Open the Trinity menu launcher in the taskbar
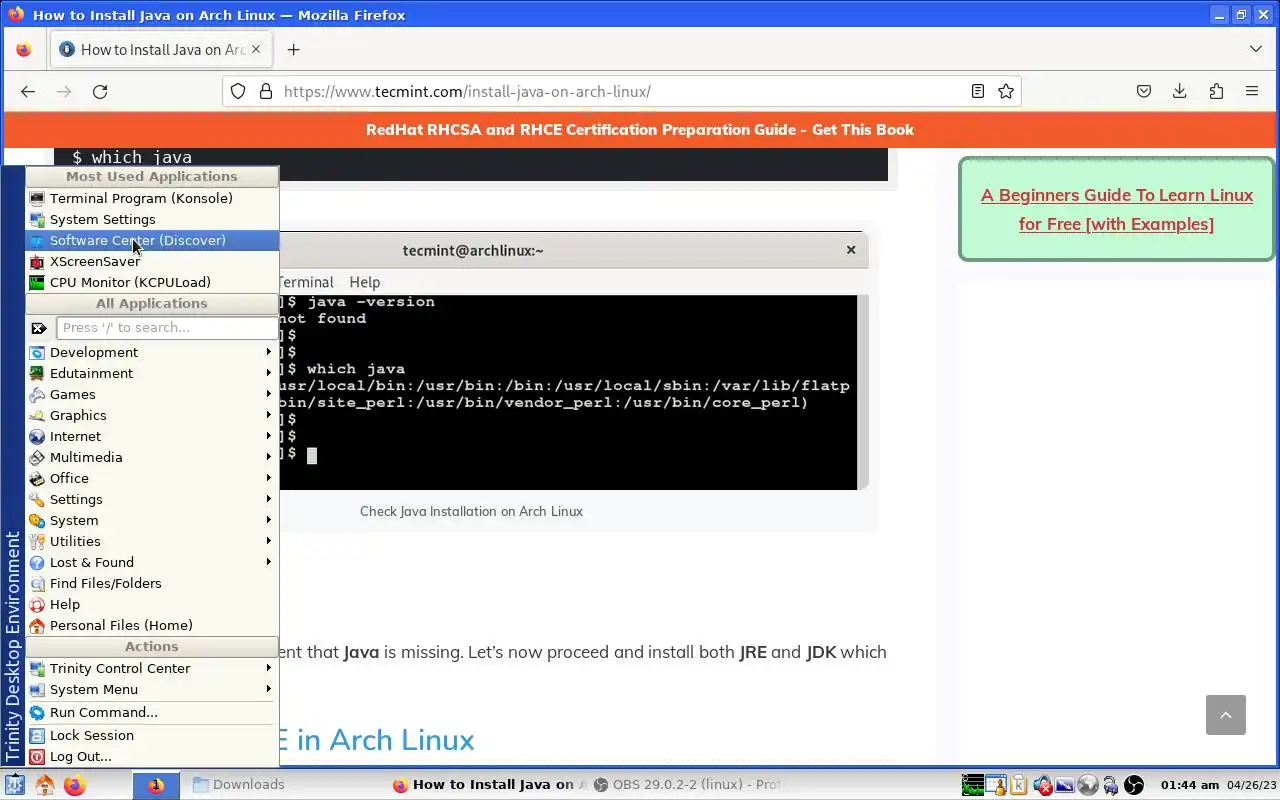1280x800 pixels. coord(14,785)
